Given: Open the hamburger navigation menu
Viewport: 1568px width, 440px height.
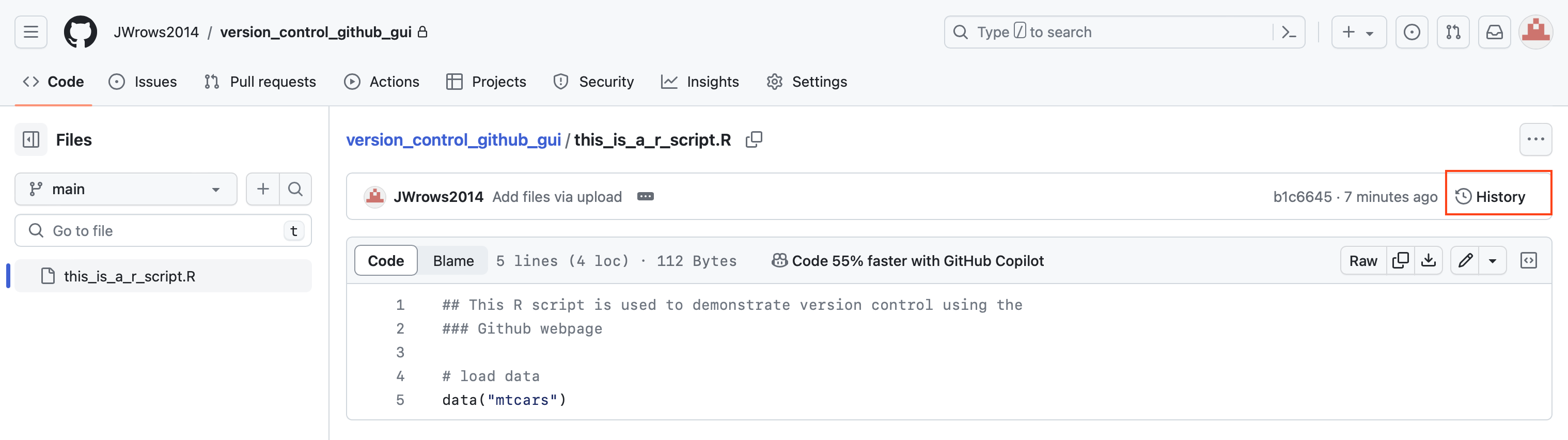Looking at the screenshot, I should (x=31, y=32).
